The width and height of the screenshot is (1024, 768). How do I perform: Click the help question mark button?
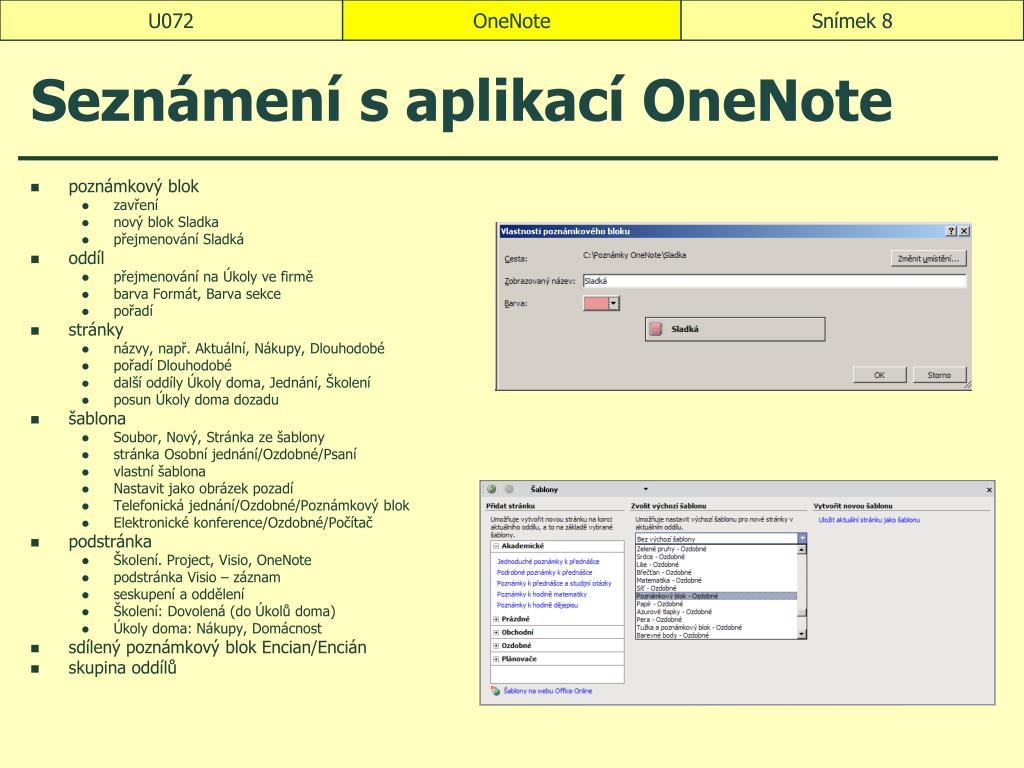pyautogui.click(x=952, y=231)
